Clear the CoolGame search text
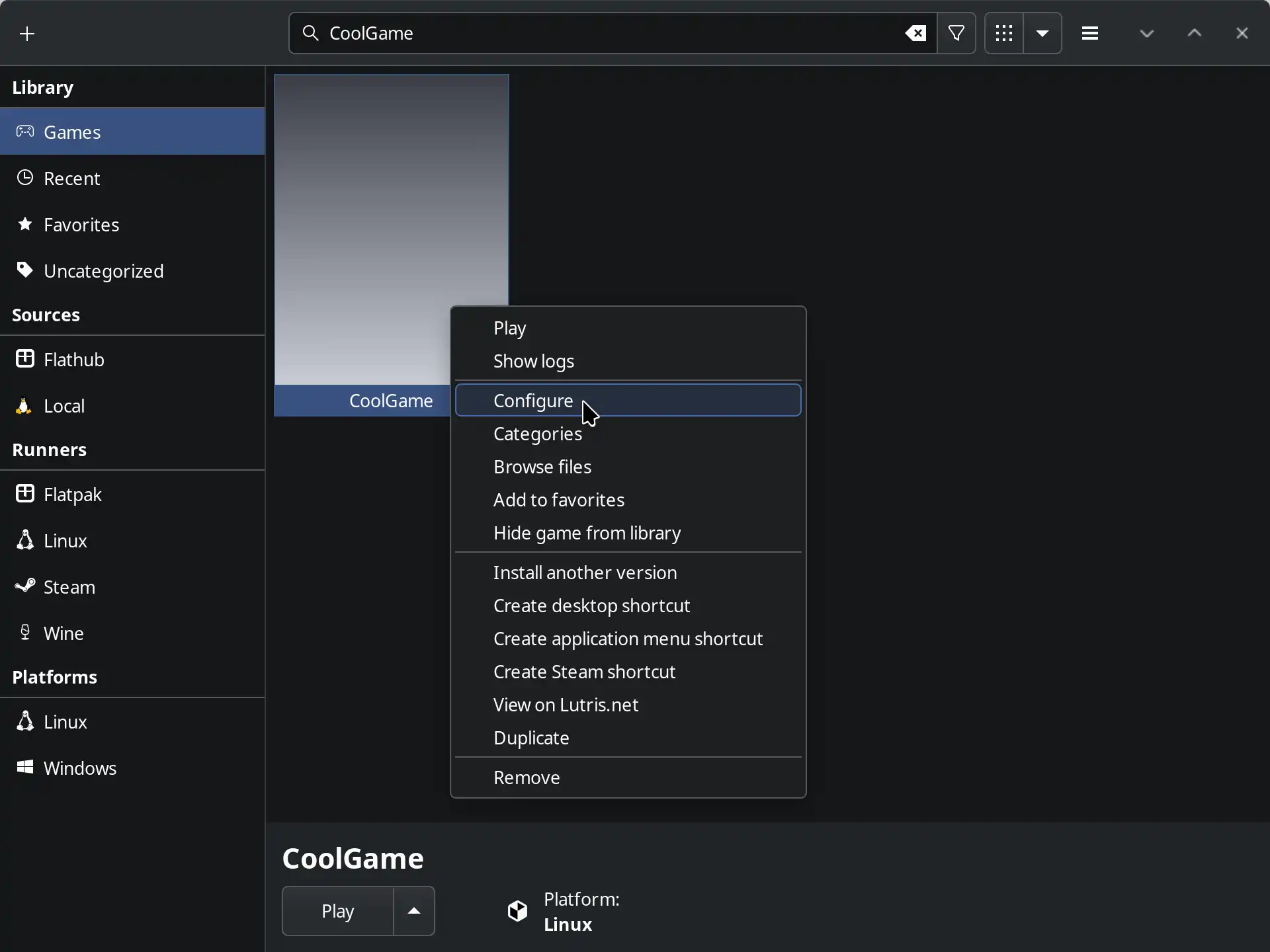1270x952 pixels. 915,33
